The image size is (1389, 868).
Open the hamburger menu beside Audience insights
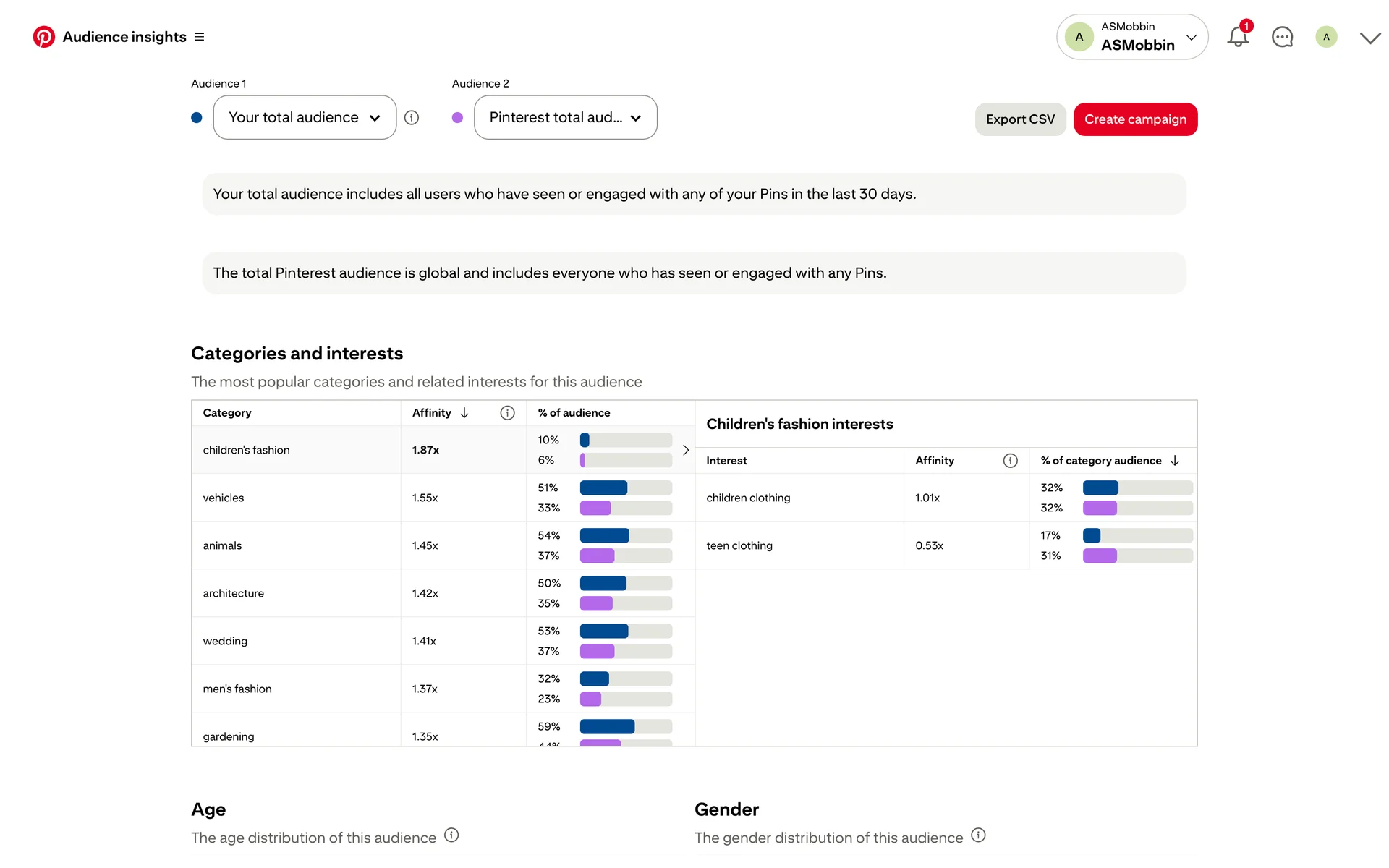pos(200,37)
